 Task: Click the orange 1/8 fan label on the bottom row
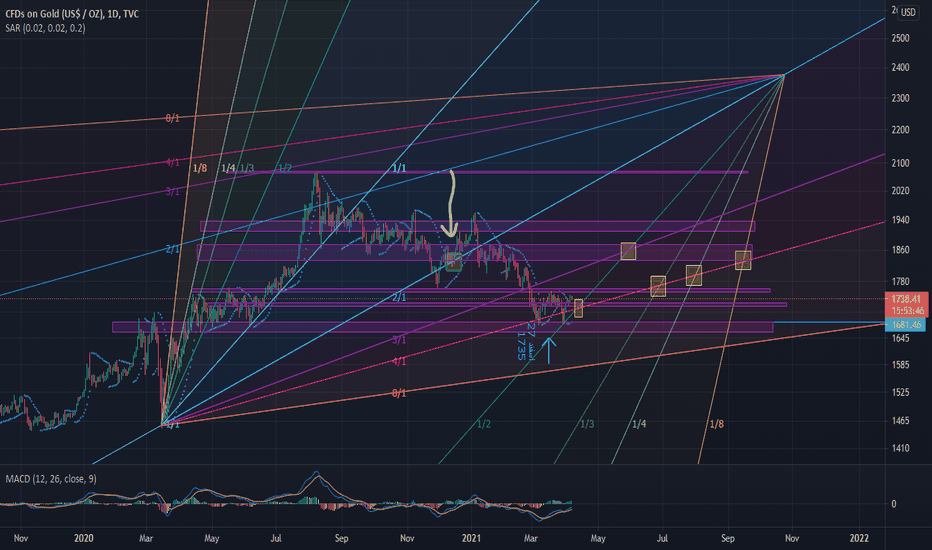pos(717,424)
